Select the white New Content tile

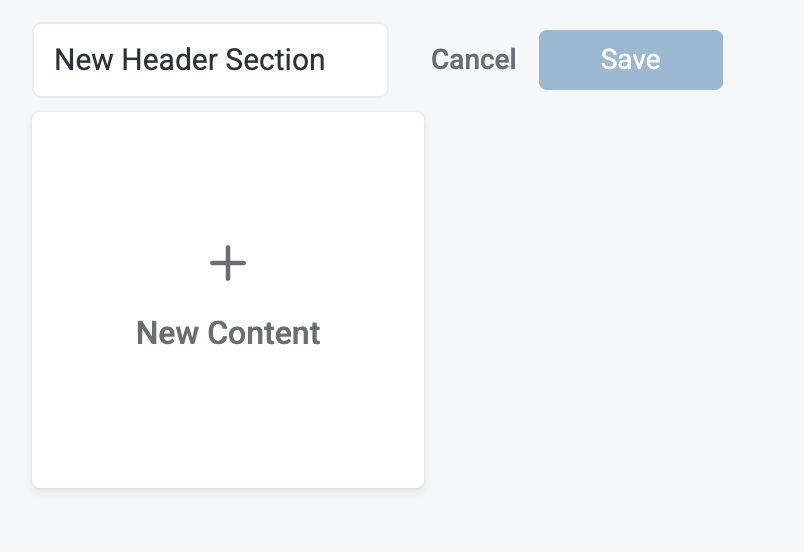(x=228, y=300)
